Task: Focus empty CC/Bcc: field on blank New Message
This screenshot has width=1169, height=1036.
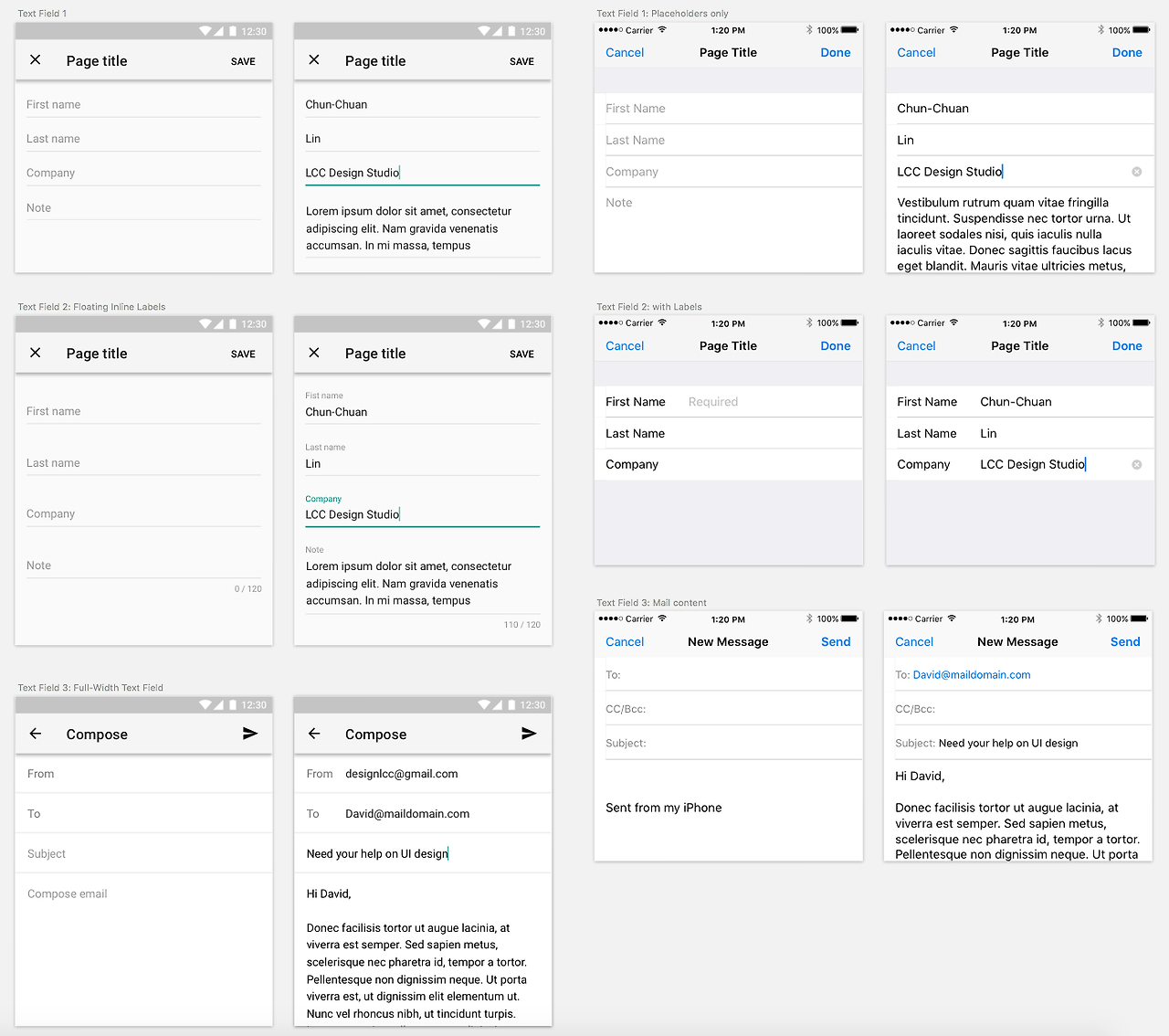Action: [x=728, y=709]
